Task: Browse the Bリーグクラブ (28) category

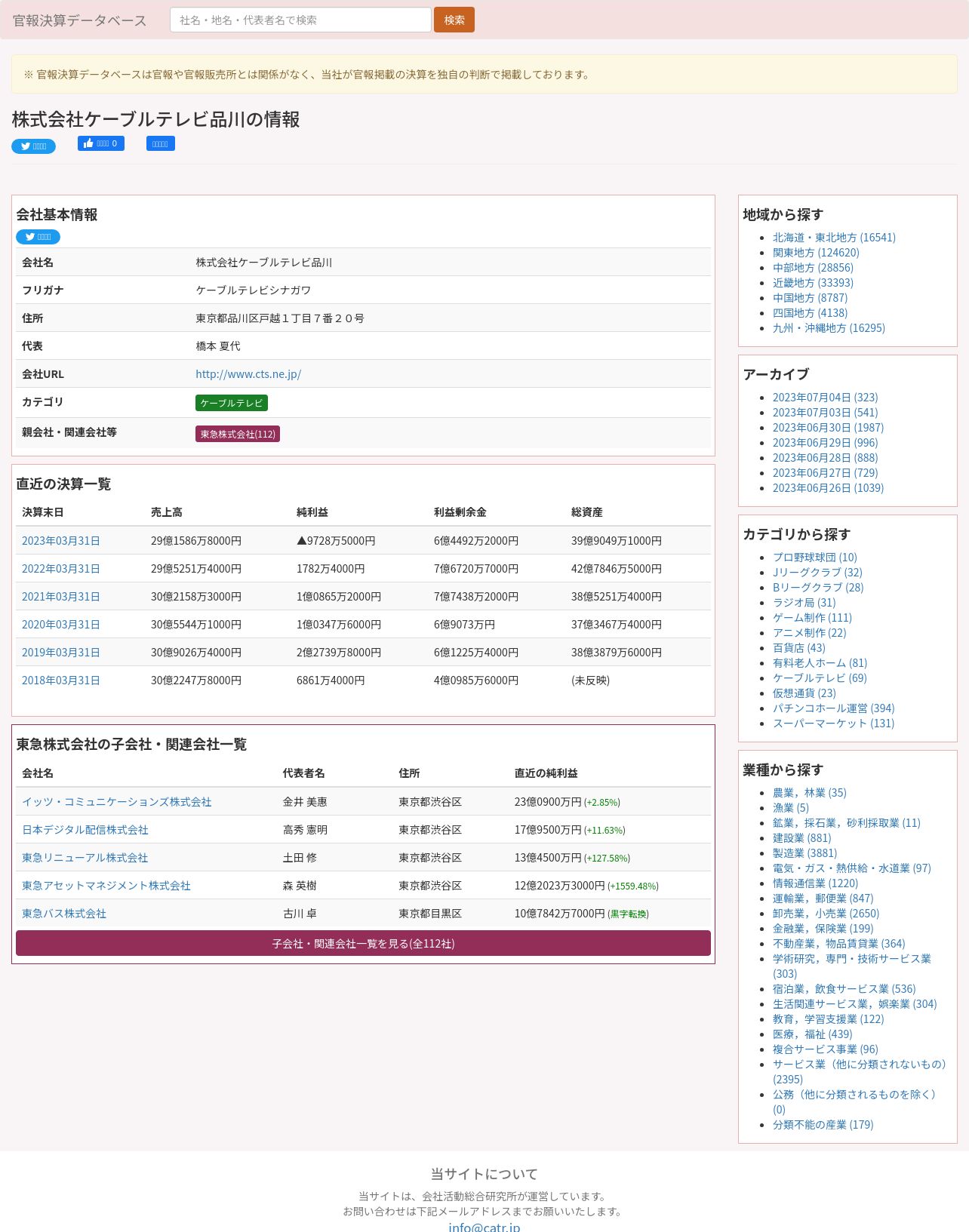Action: [x=818, y=588]
